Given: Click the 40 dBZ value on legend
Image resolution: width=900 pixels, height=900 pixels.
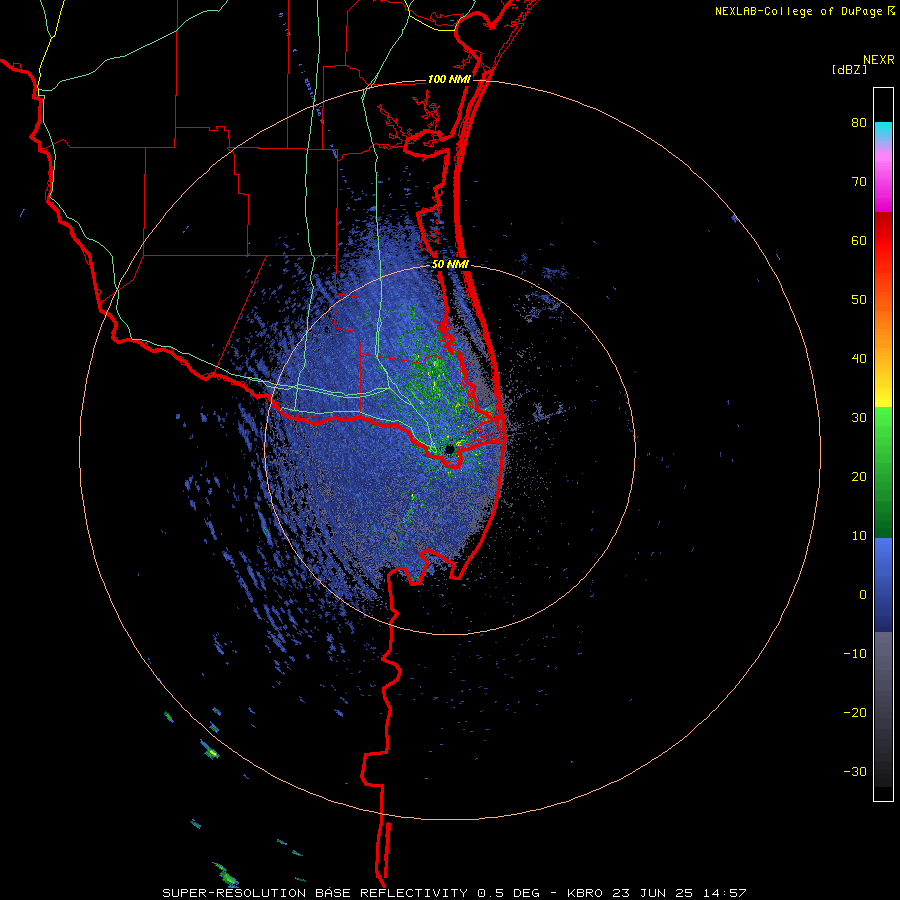Looking at the screenshot, I should (859, 359).
